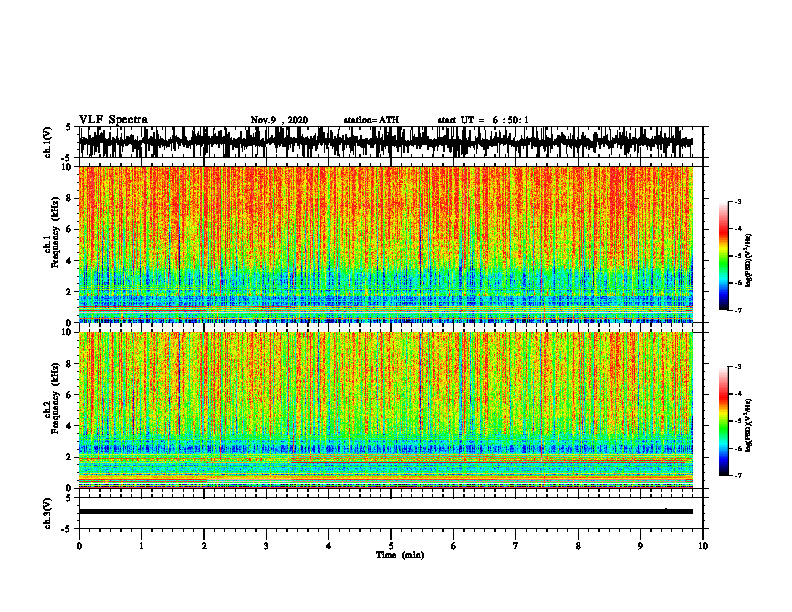This screenshot has height=612, width=792.
Task: Click the "Time (min)" x-axis label
Action: 400,555
